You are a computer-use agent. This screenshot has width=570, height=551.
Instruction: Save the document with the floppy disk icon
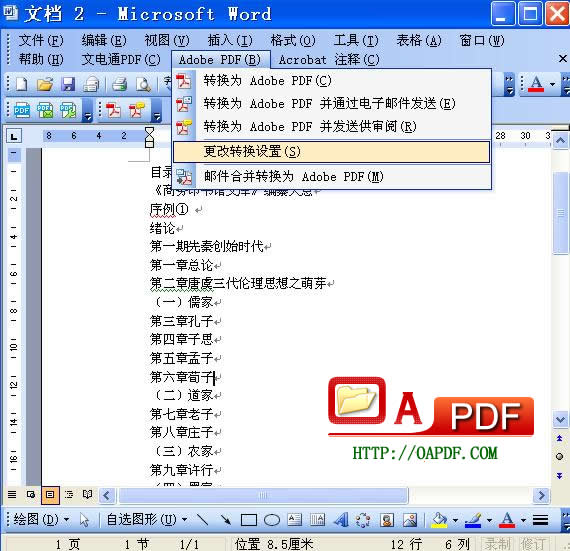click(x=68, y=84)
